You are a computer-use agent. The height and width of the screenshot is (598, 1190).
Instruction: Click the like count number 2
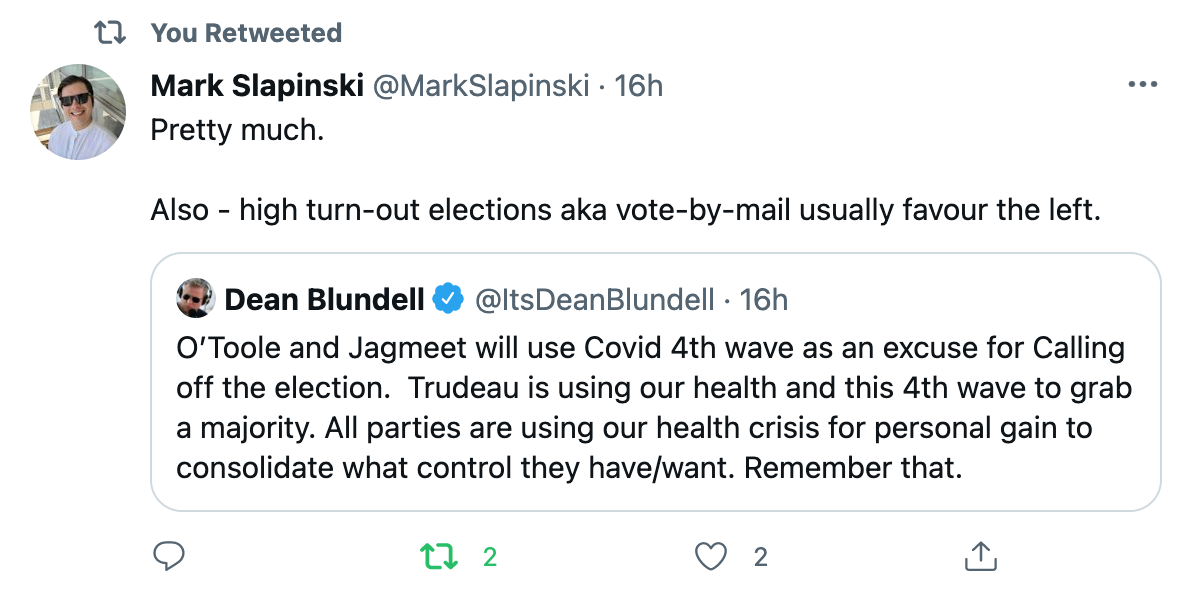point(760,558)
